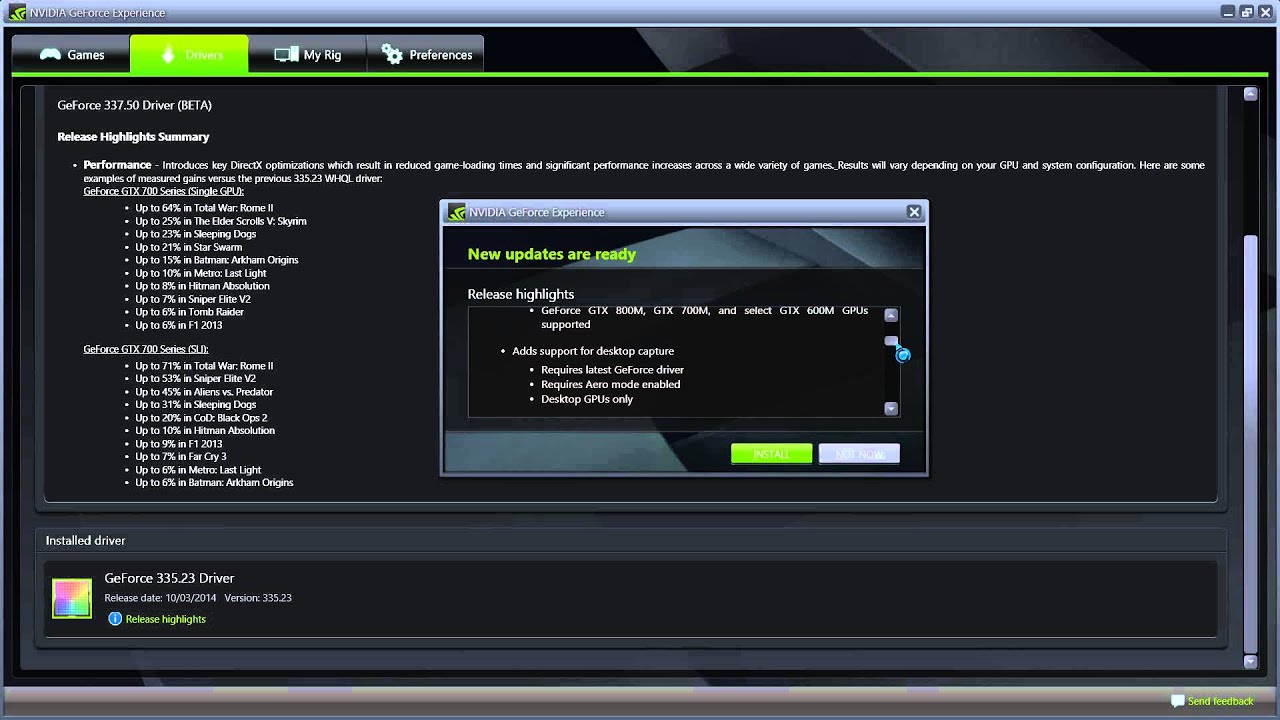
Task: Click the gamepad icon on Games tab
Action: [x=50, y=55]
